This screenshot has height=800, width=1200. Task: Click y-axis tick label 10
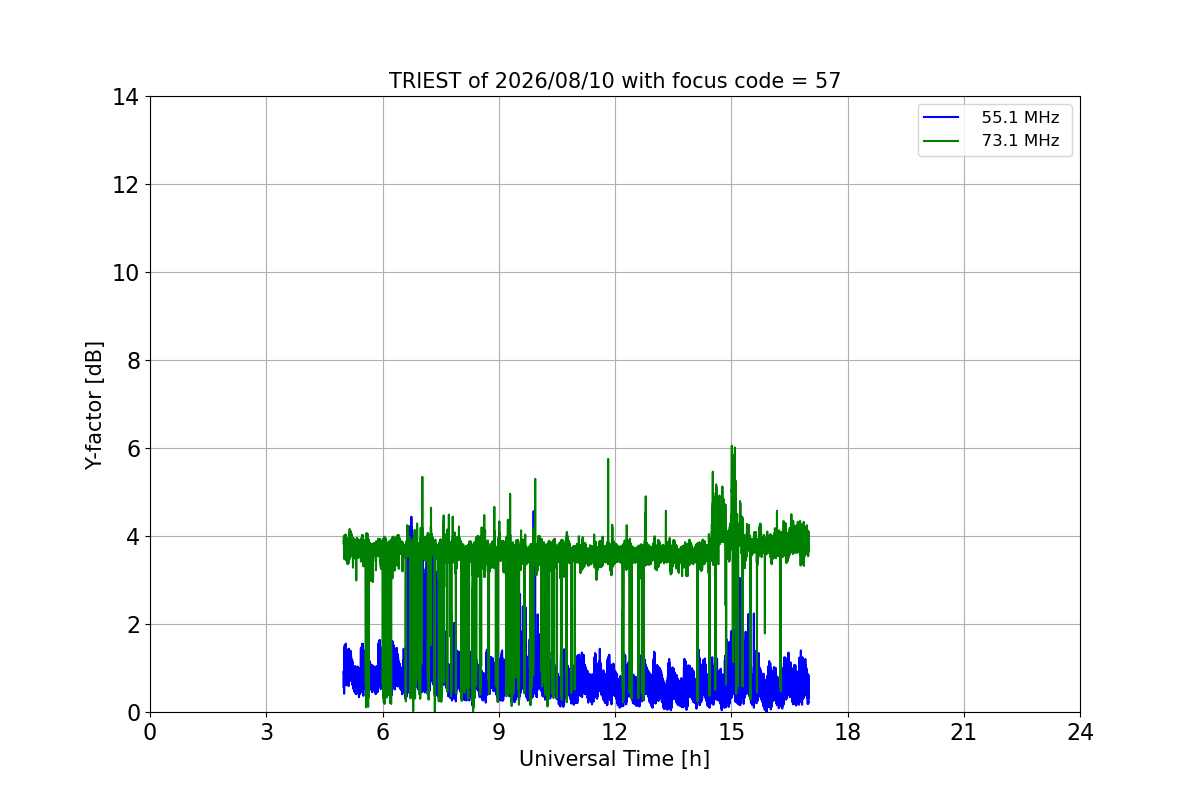pyautogui.click(x=127, y=273)
